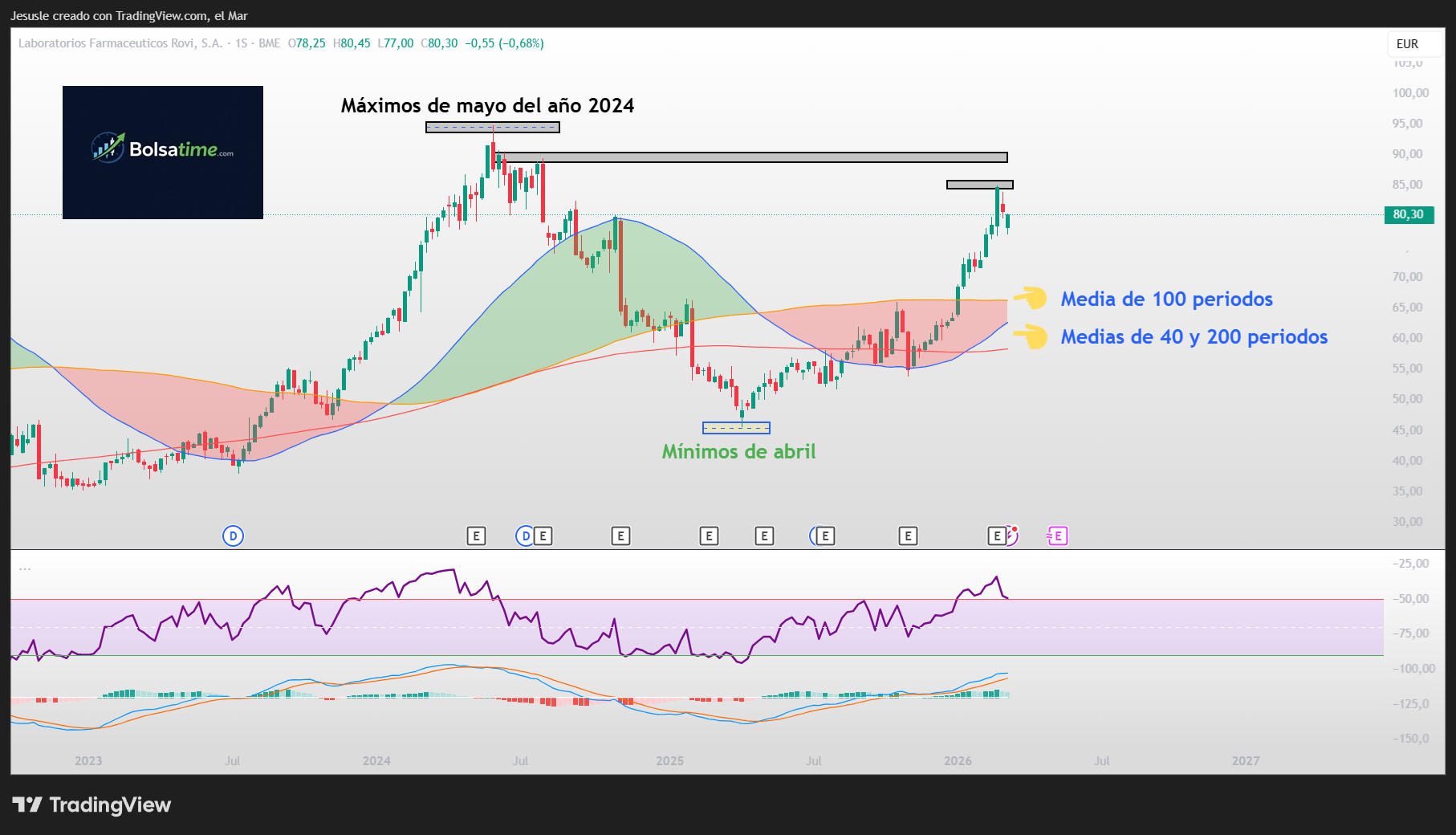Click the D dividend icon beside the mid-2024 earnings marker
Image resolution: width=1456 pixels, height=835 pixels.
coord(526,535)
